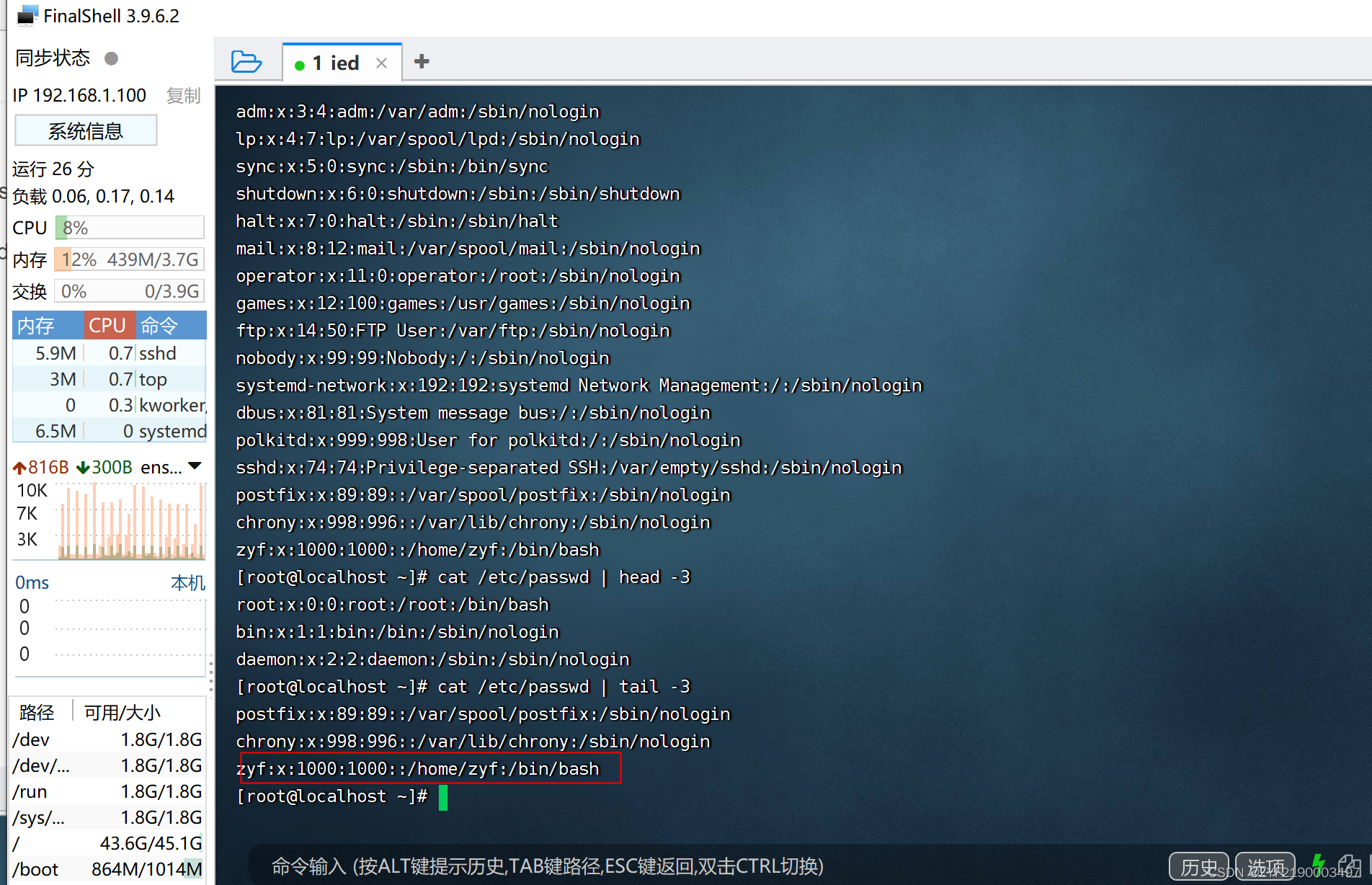Click the 可用/大小 disk column header
The image size is (1372, 885).
[x=122, y=713]
